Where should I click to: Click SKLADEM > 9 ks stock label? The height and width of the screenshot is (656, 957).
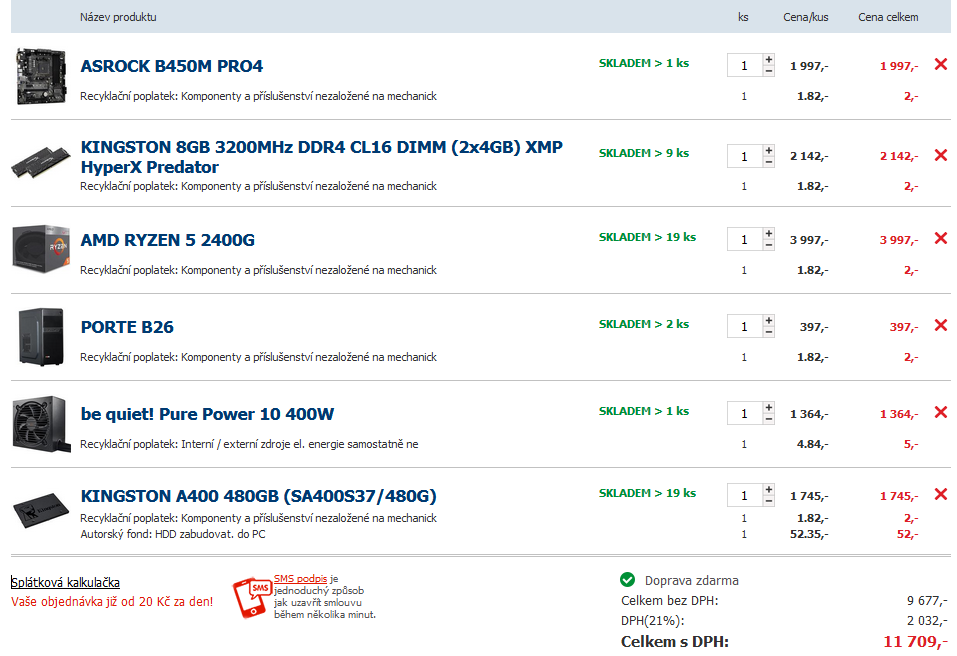(644, 153)
